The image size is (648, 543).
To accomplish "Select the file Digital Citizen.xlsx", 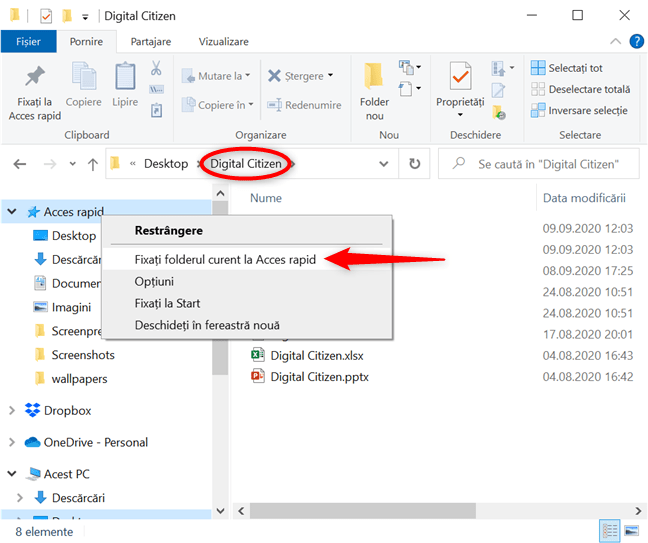I will coord(307,355).
